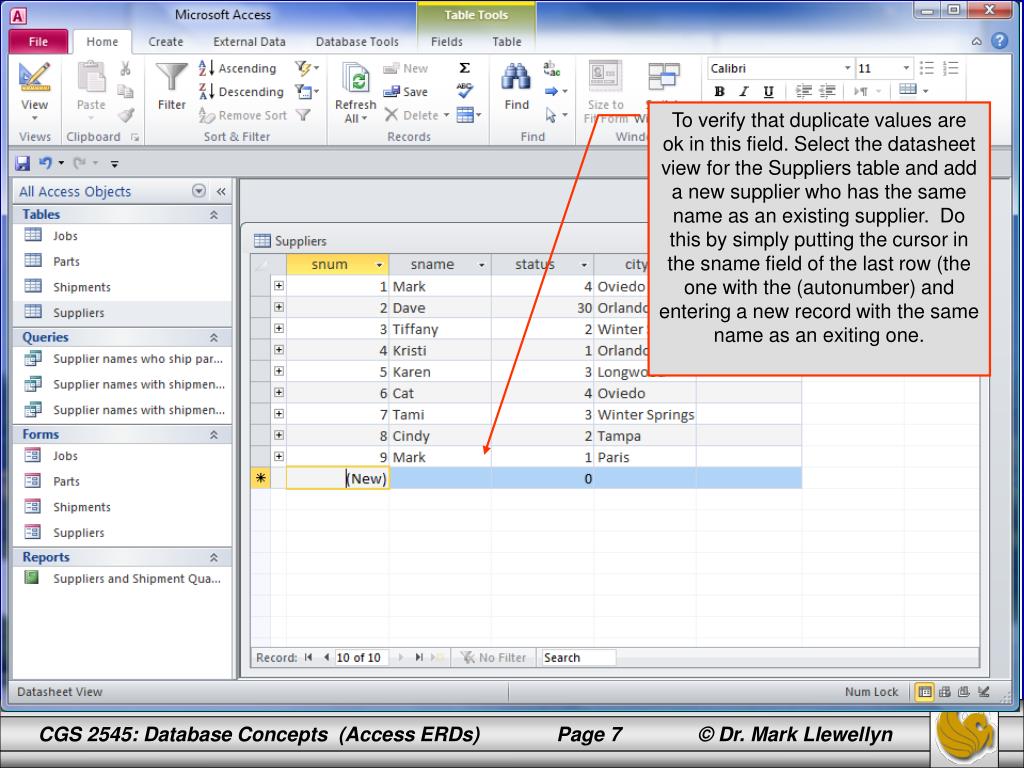Click the record number box 10 of 10

click(360, 658)
